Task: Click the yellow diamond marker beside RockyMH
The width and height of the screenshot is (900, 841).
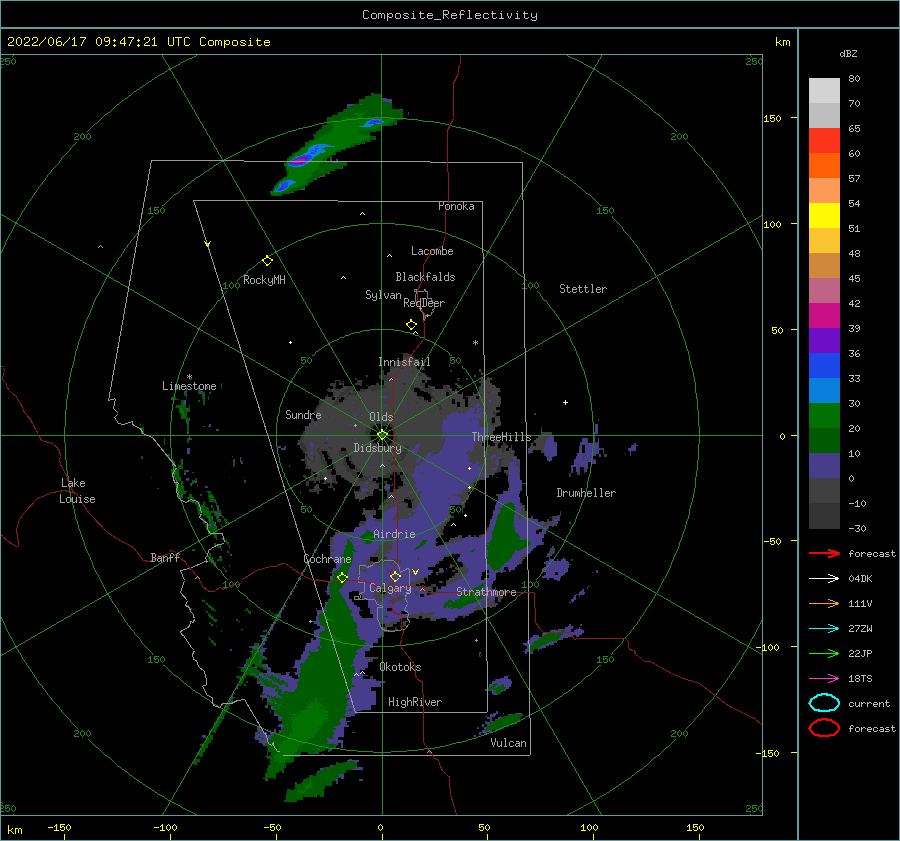Action: click(x=267, y=261)
